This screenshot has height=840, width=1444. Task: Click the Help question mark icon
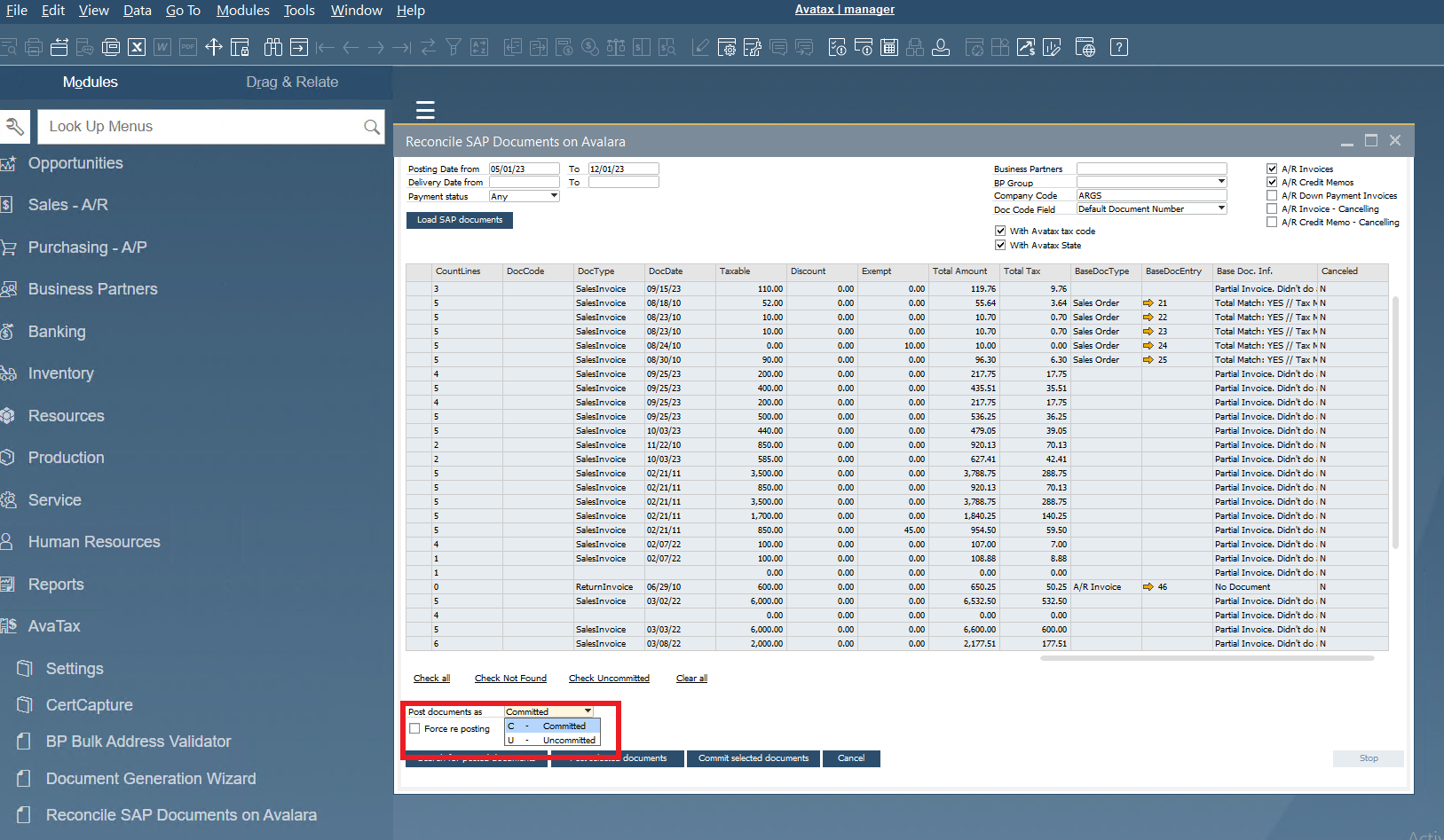pos(1119,47)
